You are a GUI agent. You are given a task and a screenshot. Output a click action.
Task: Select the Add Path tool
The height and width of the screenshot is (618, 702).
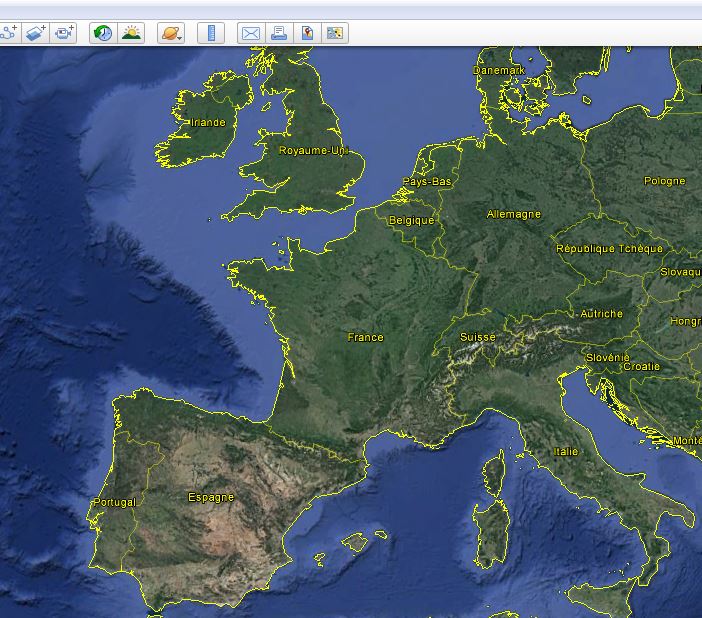pos(9,33)
